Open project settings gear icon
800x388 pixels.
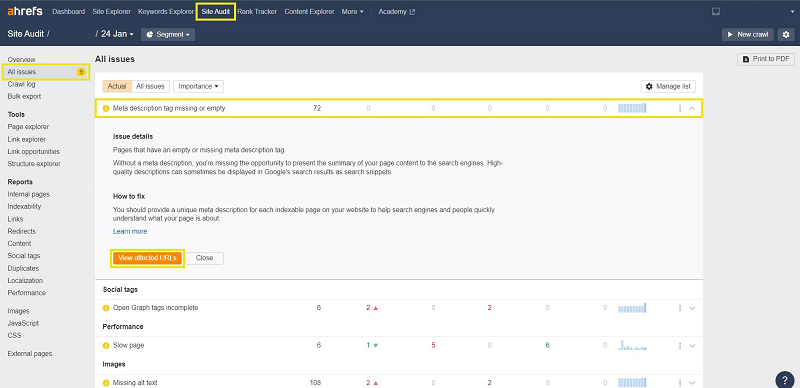[786, 34]
